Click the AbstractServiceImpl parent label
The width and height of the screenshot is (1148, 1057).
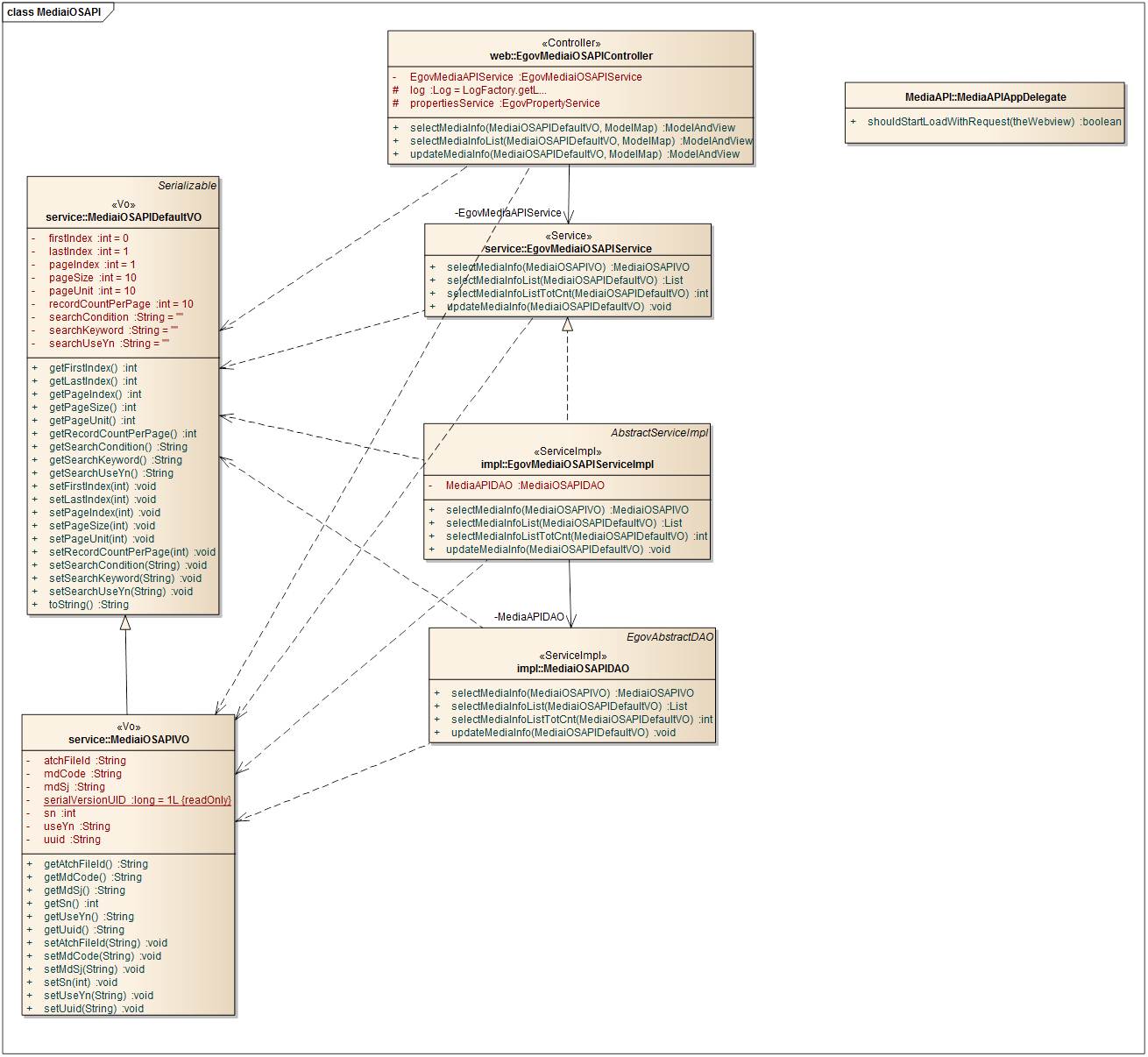coord(659,433)
